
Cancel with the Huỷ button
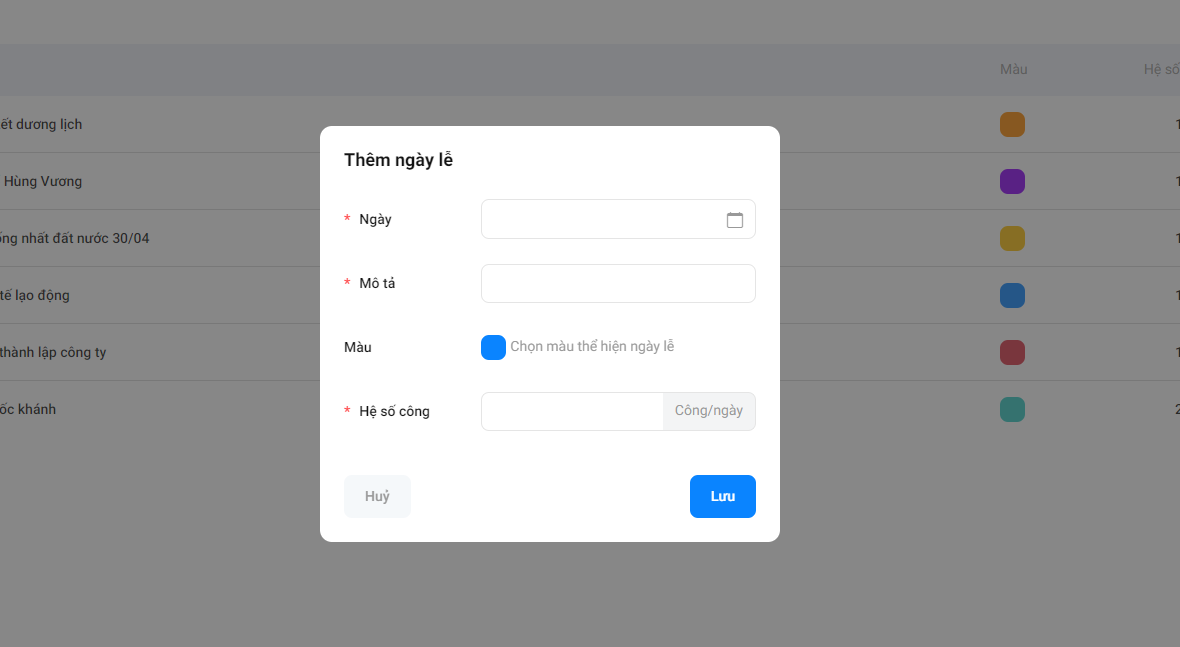coord(377,497)
